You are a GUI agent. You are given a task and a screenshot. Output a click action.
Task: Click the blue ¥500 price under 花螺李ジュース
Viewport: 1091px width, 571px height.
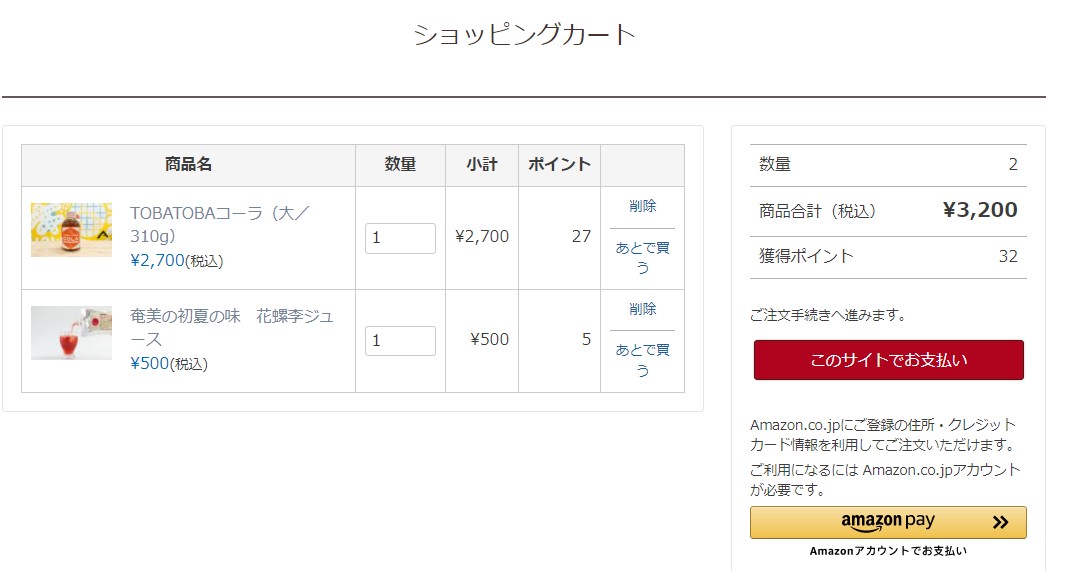click(x=150, y=363)
